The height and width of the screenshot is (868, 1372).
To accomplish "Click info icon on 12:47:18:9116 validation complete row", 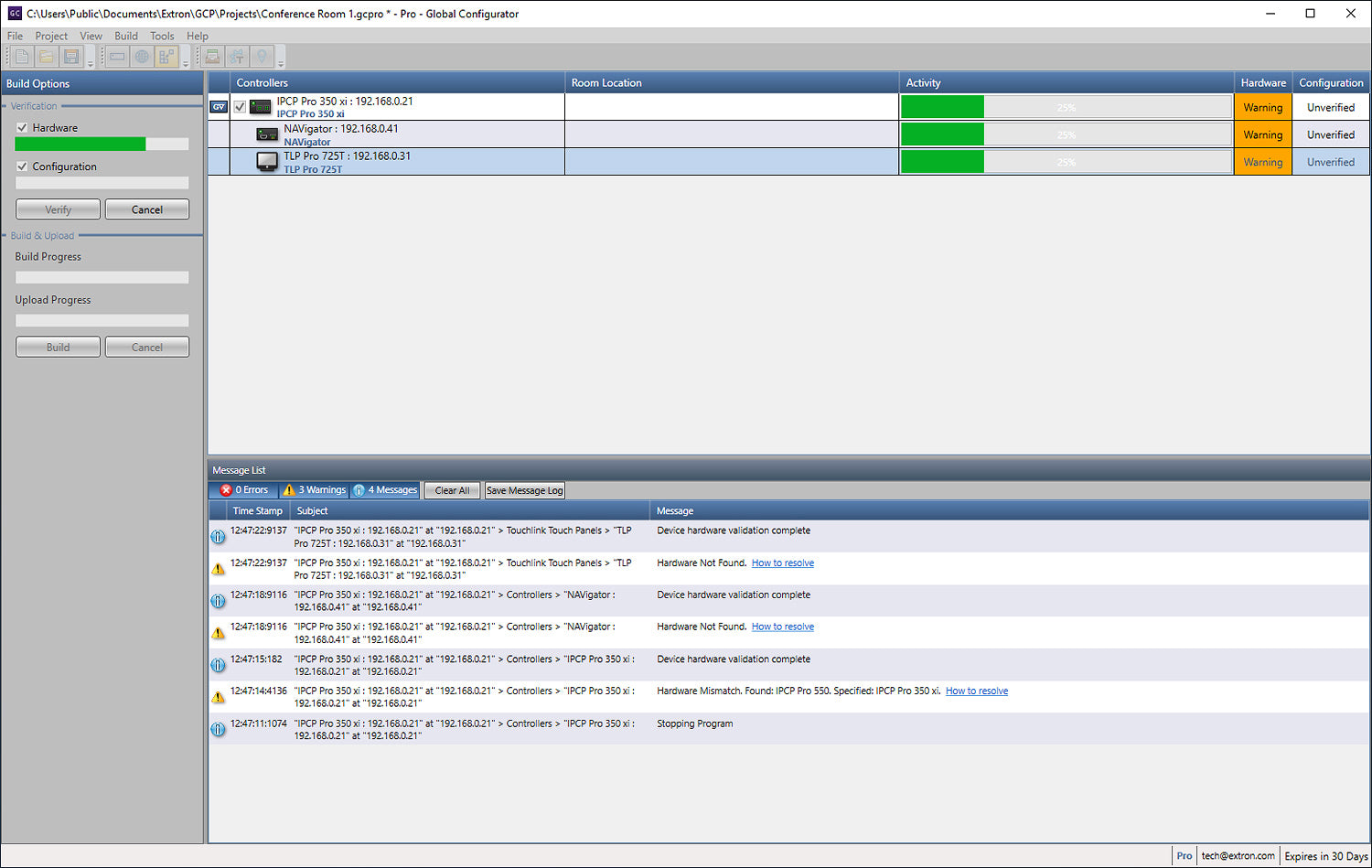I will [x=218, y=601].
